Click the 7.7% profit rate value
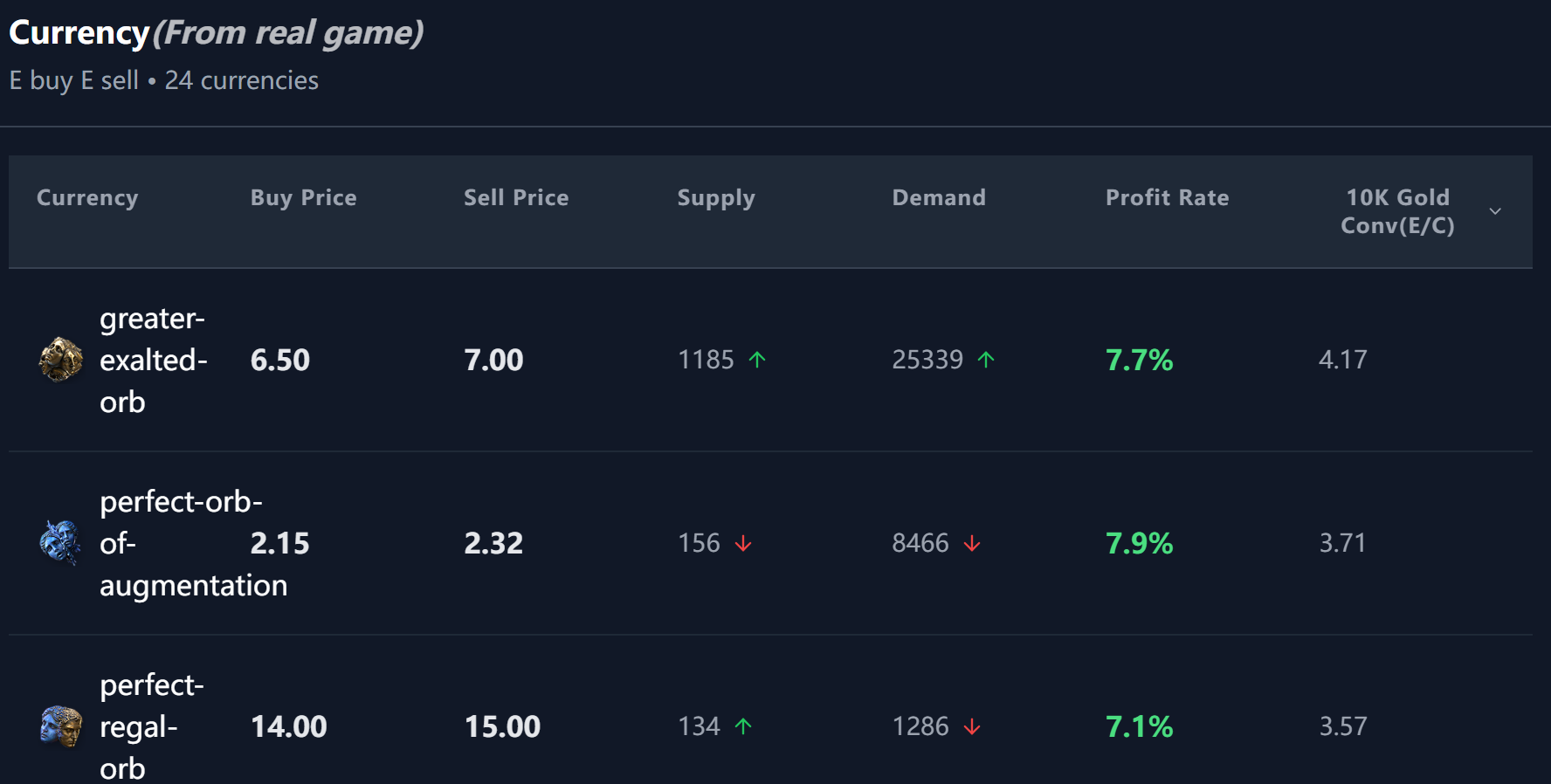The height and width of the screenshot is (784, 1551). click(1139, 360)
